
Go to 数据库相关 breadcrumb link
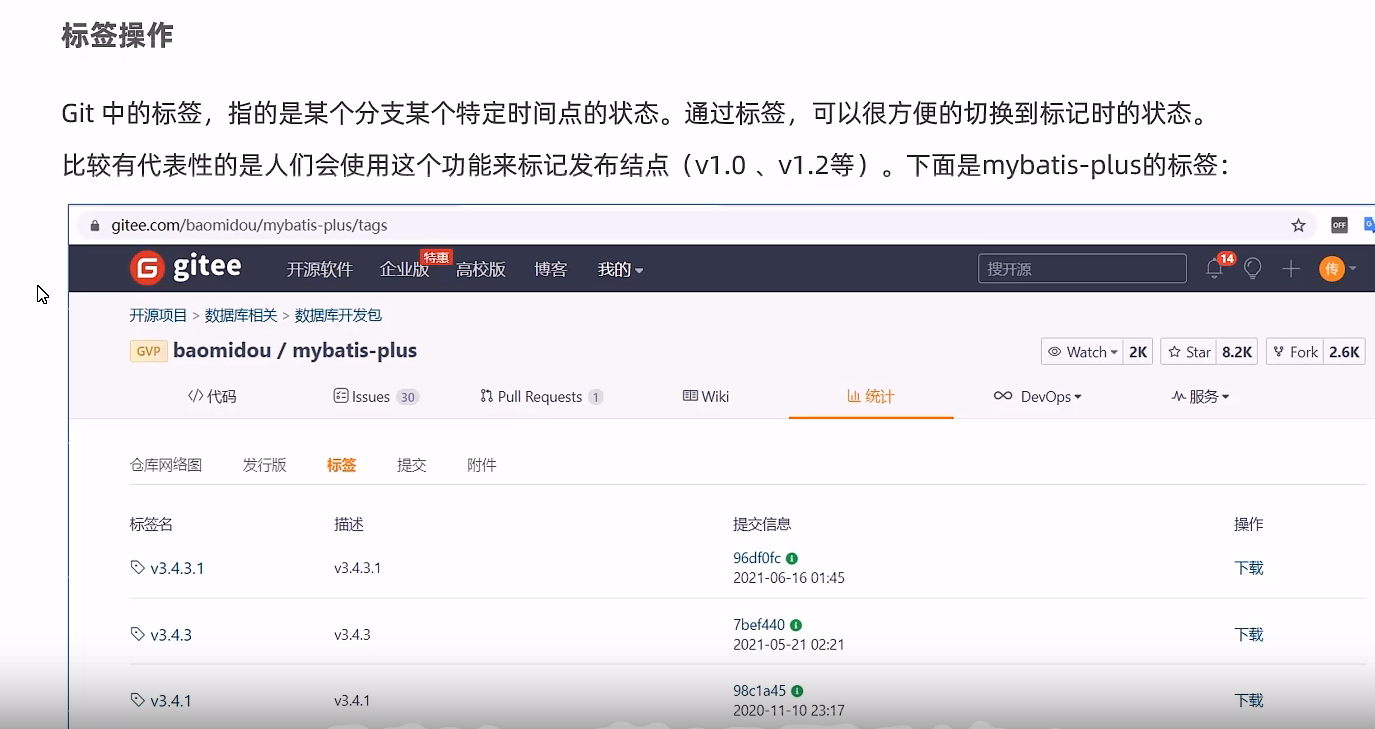point(241,315)
